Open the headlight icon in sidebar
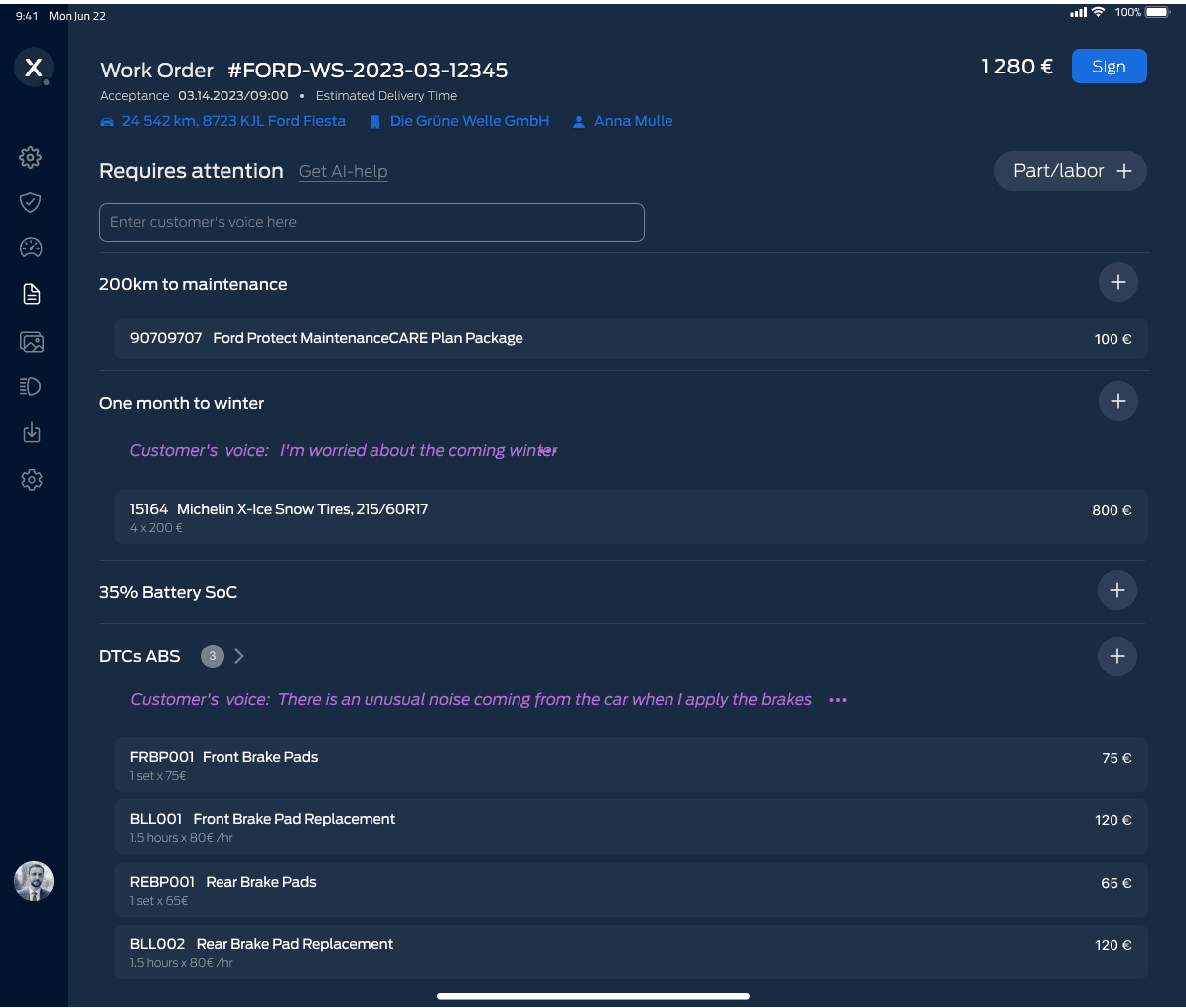Screen dimensions: 1186x1008 pos(30,387)
